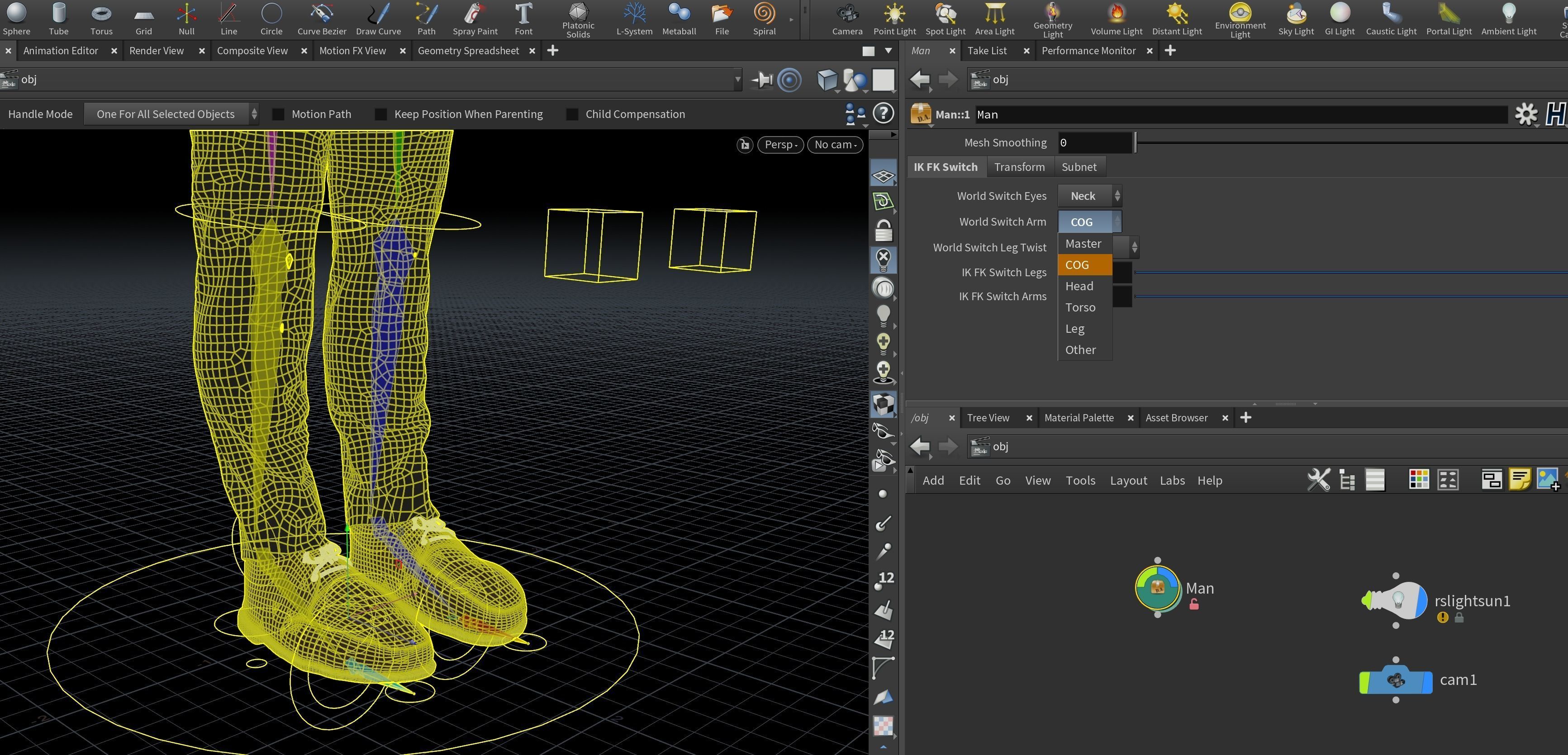Screen dimensions: 1568x755
Task: Open the Handle Mode dropdown
Action: coord(171,114)
